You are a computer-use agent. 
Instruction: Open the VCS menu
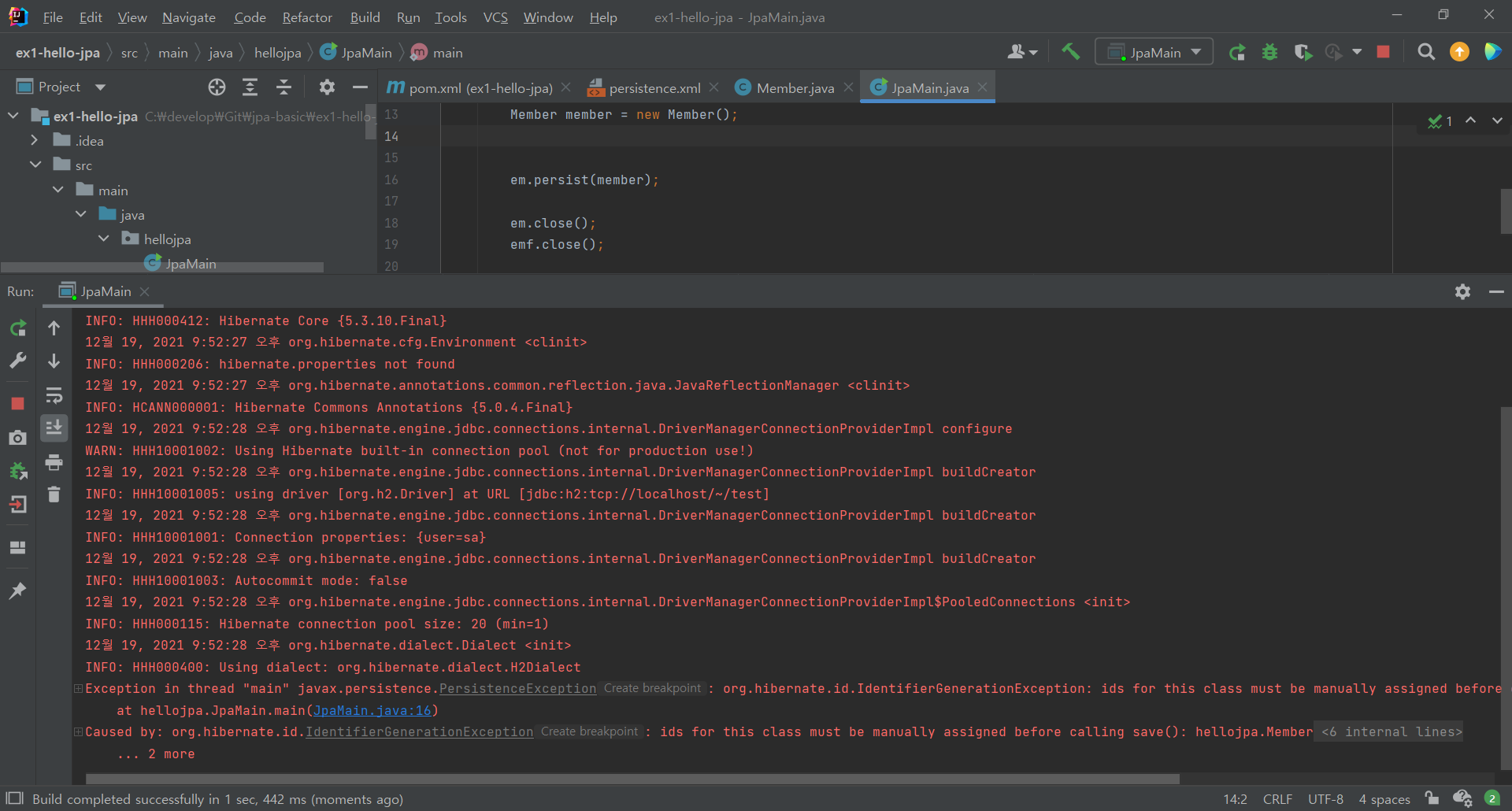tap(495, 17)
